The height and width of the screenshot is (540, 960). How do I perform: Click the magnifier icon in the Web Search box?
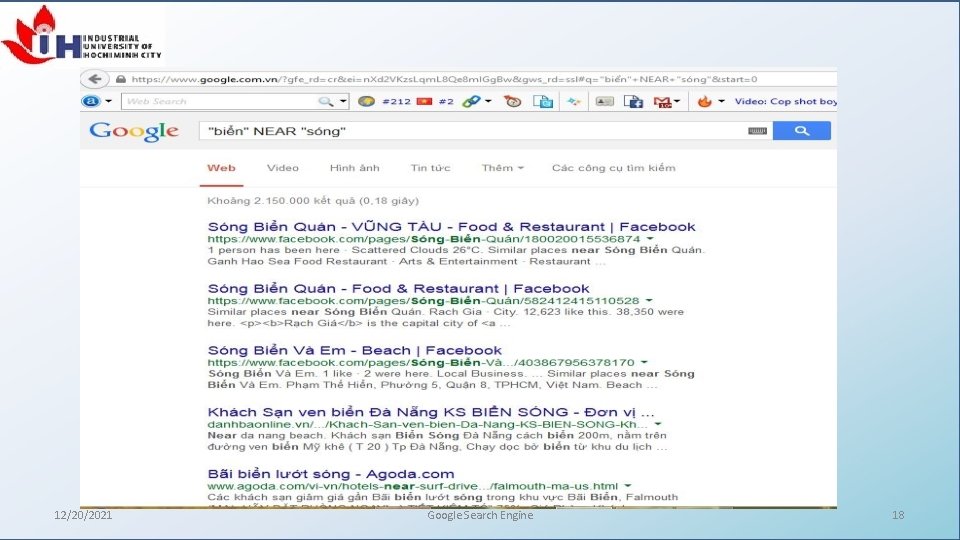coord(326,102)
